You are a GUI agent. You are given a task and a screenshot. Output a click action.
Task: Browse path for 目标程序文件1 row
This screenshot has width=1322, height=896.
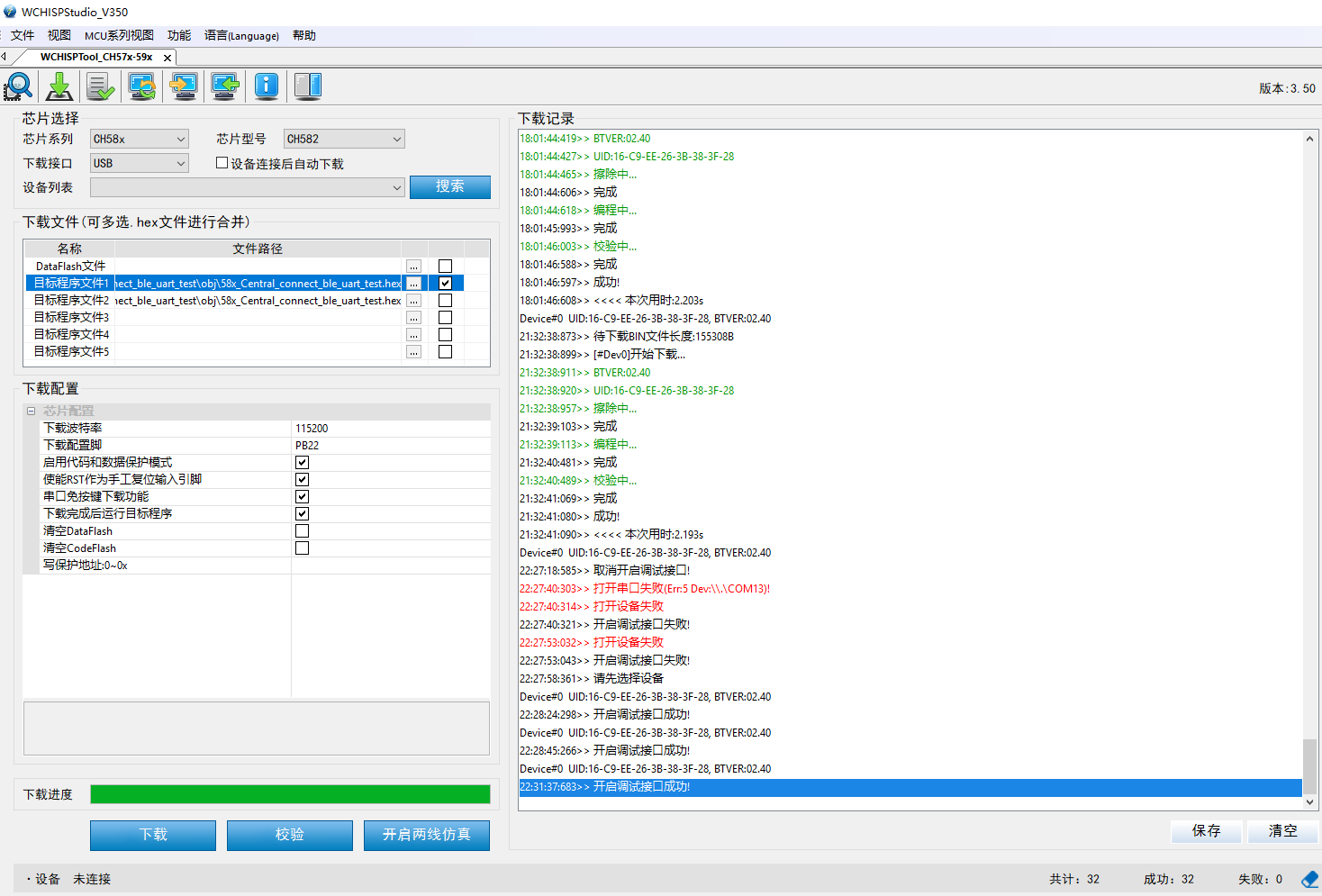pos(414,284)
